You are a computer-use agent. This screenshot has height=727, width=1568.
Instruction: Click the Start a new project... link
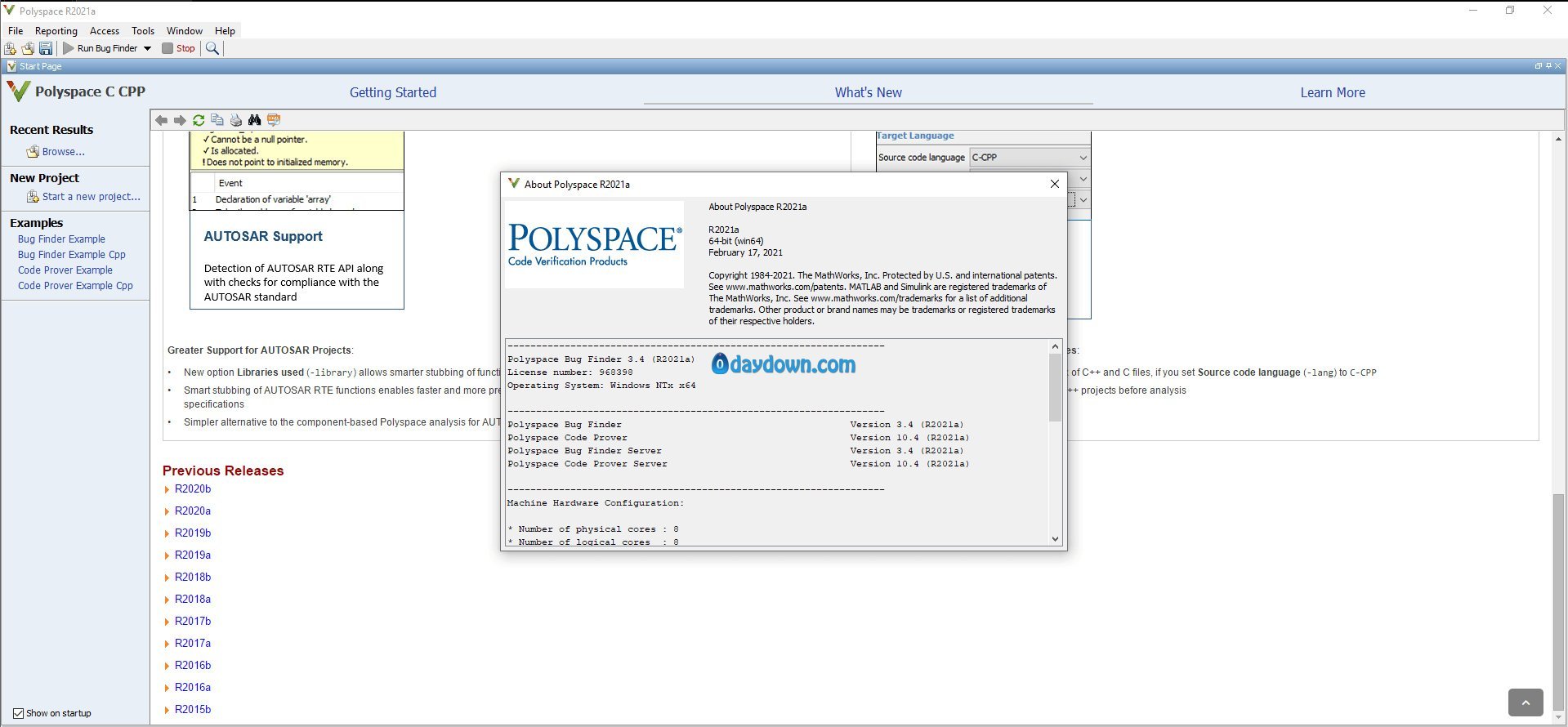coord(92,197)
